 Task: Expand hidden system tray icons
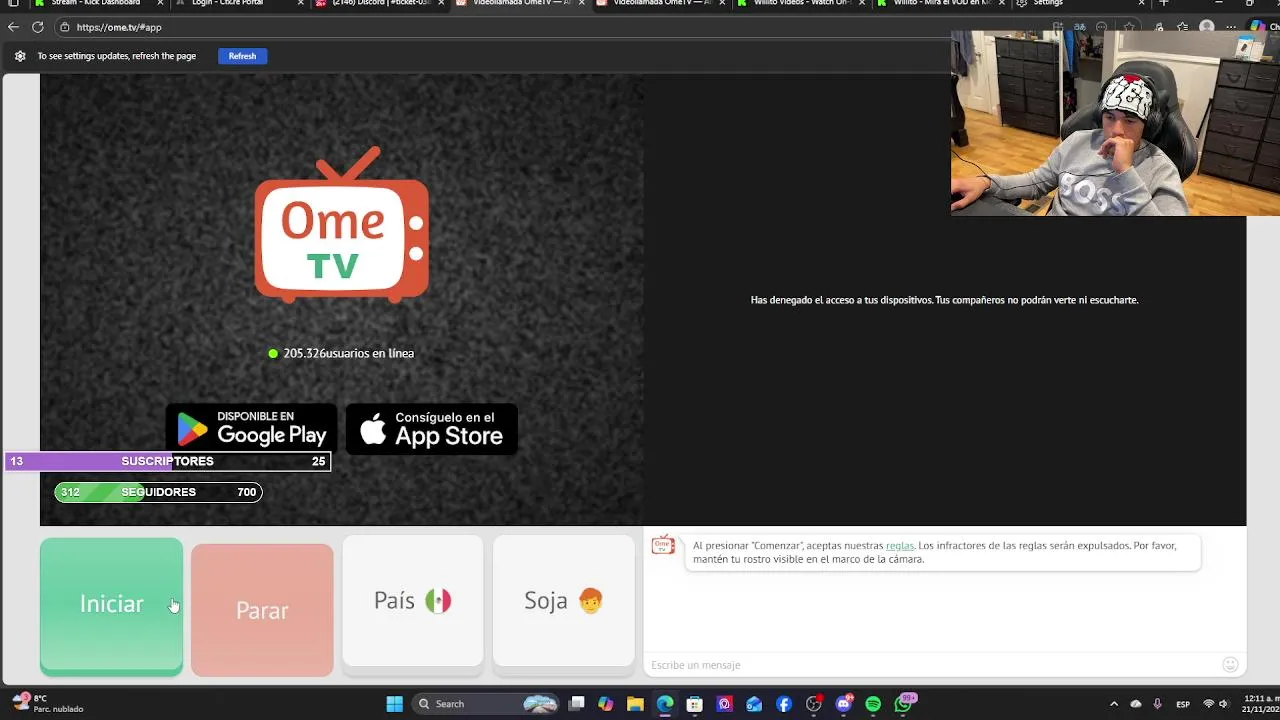(x=1114, y=704)
